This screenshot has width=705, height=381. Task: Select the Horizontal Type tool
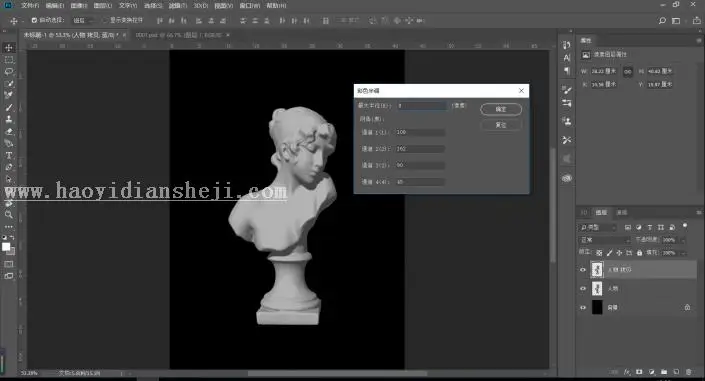click(x=9, y=155)
